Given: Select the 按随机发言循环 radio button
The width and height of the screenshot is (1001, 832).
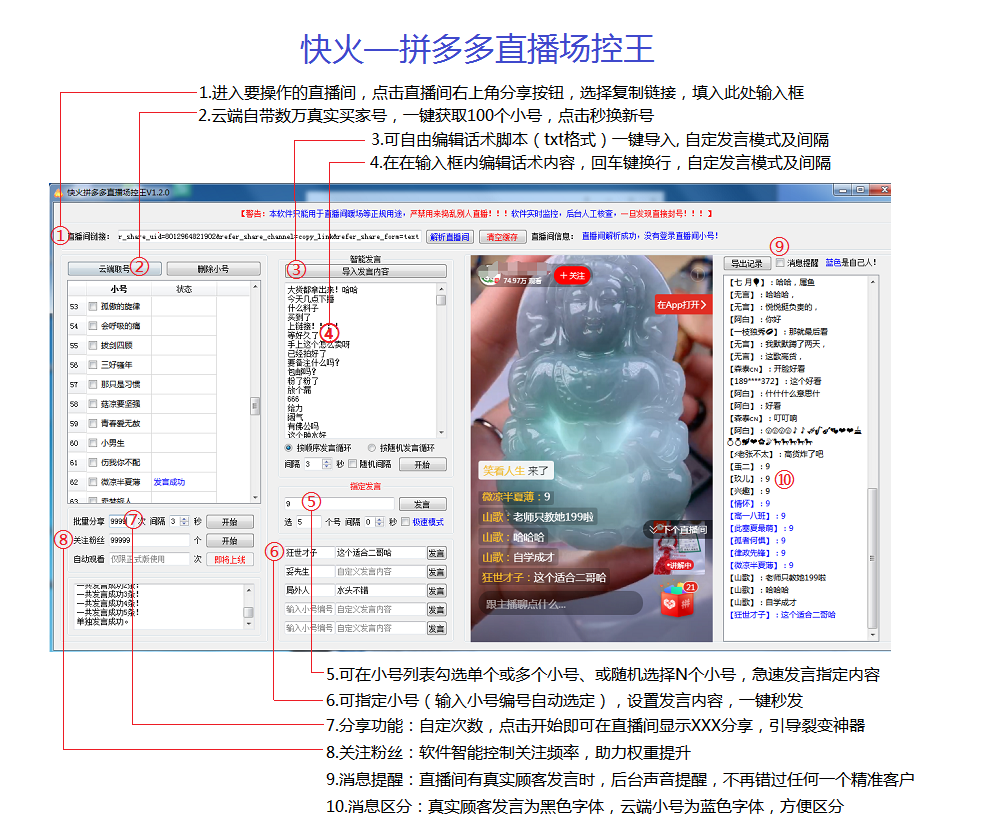Looking at the screenshot, I should pyautogui.click(x=372, y=448).
